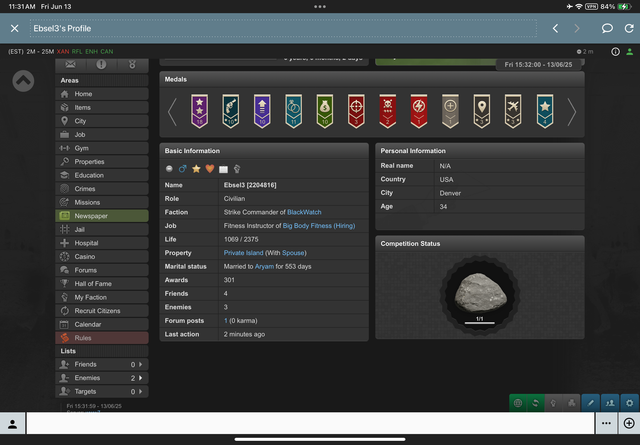View the teal single-star medal numbered 4
The height and width of the screenshot is (445, 640).
pyautogui.click(x=545, y=111)
